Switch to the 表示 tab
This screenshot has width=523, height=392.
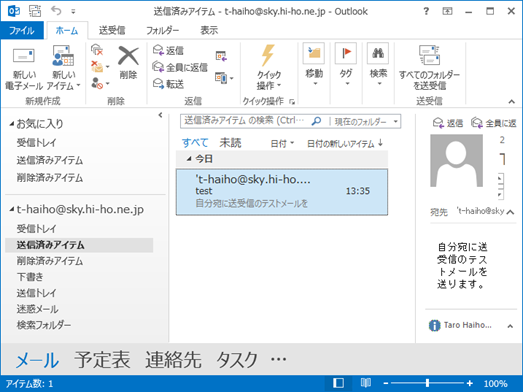tap(209, 30)
